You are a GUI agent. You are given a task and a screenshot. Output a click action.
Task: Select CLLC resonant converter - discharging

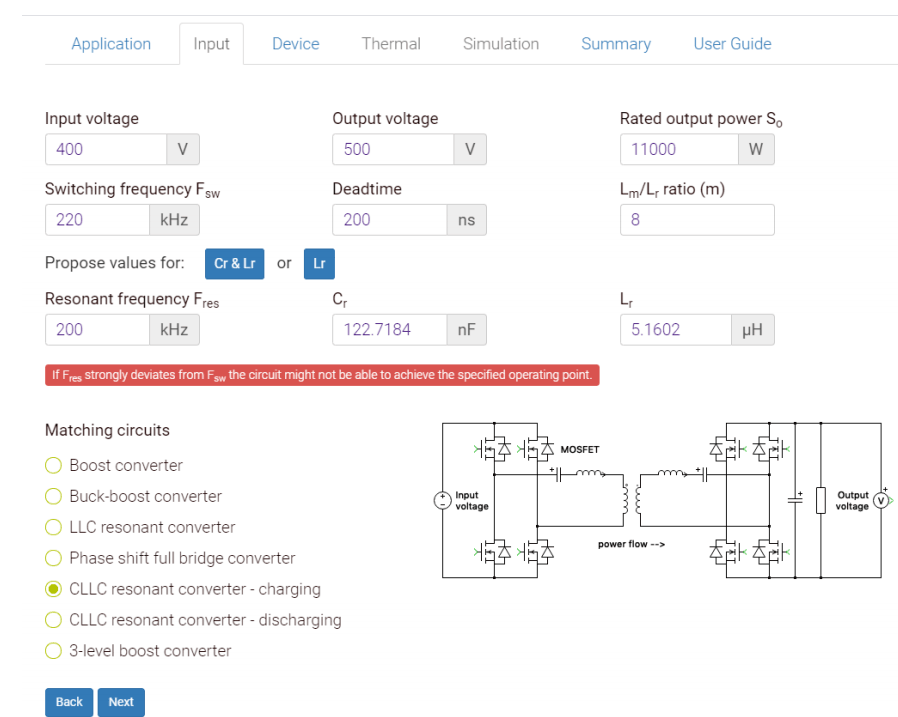click(53, 620)
